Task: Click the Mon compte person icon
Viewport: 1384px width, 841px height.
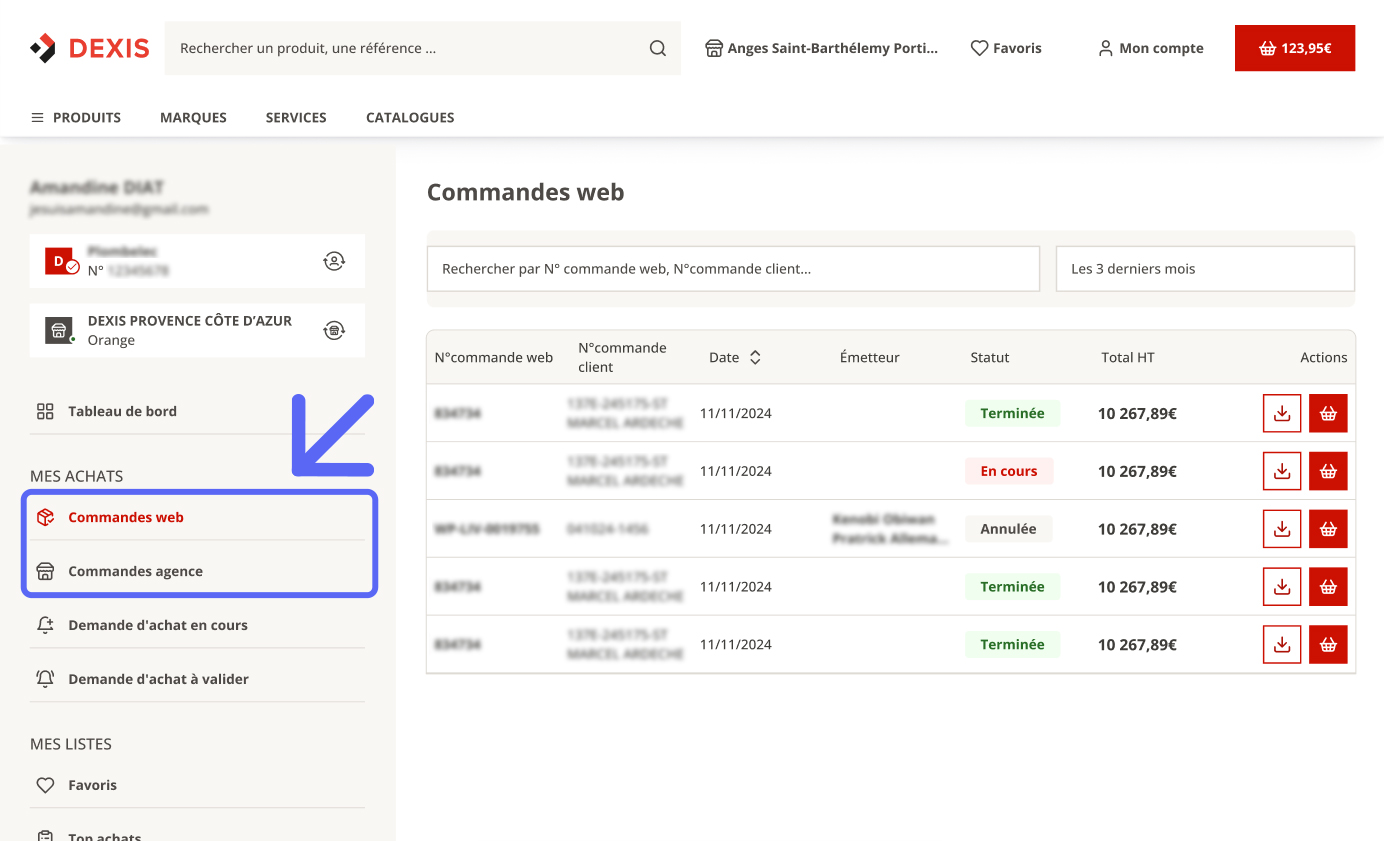Action: point(1106,48)
